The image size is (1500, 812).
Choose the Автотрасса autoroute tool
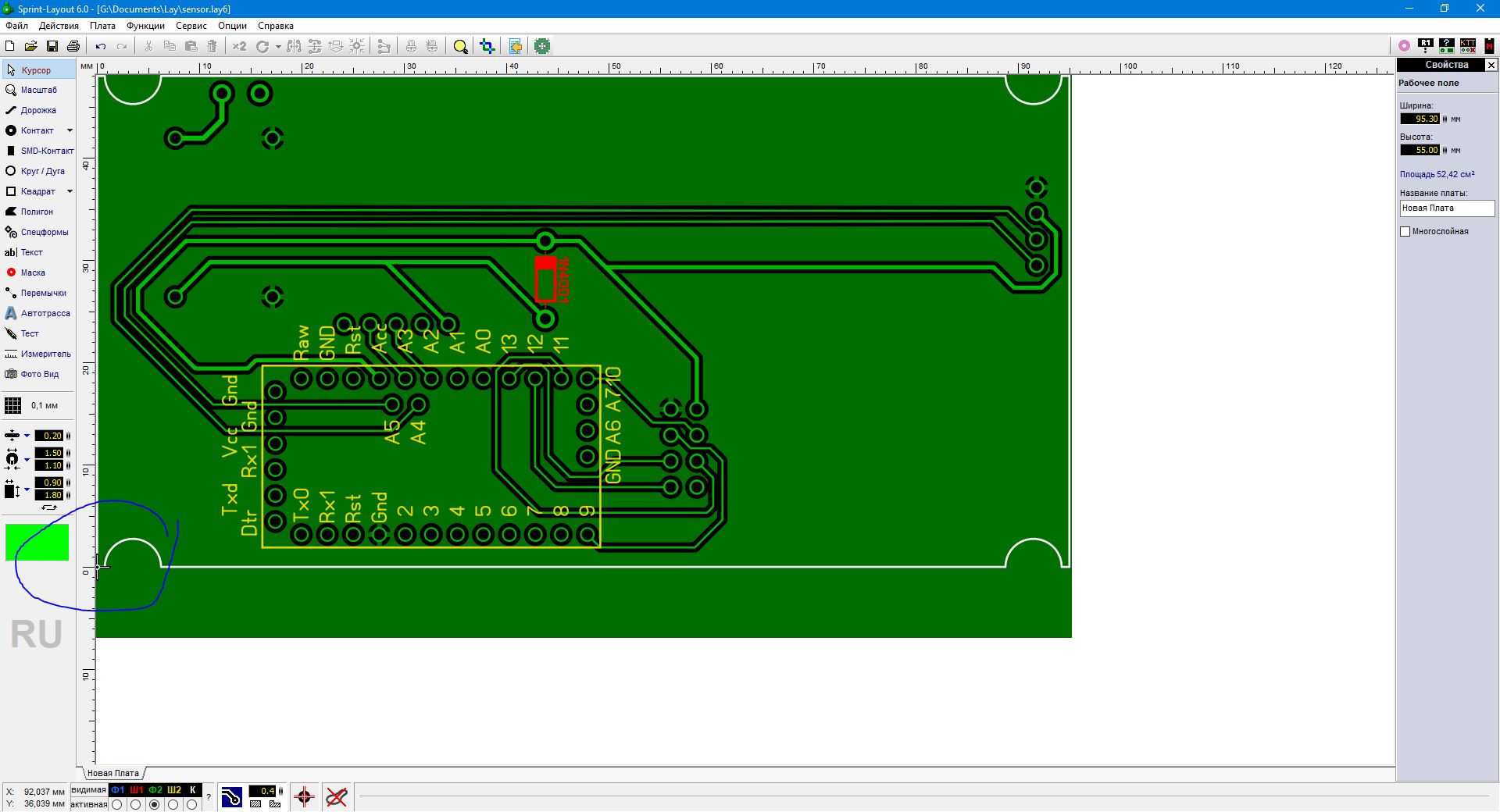(38, 313)
